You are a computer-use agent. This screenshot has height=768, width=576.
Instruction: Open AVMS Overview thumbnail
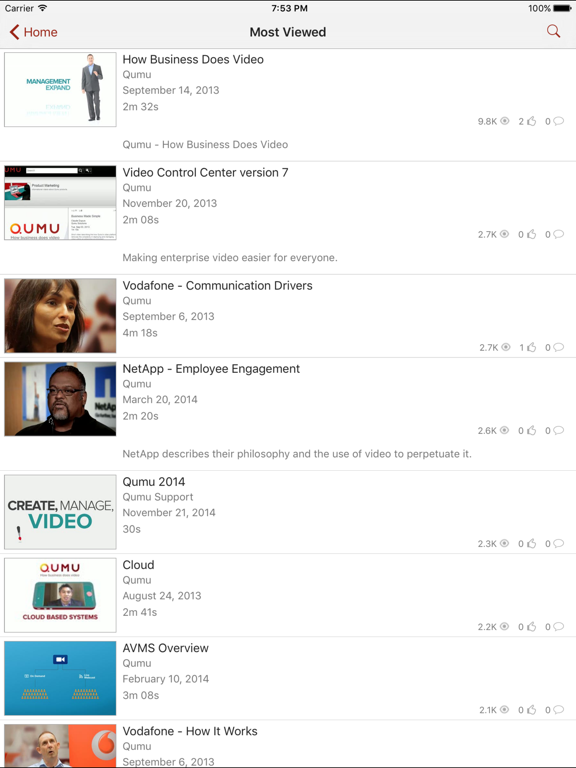point(60,678)
